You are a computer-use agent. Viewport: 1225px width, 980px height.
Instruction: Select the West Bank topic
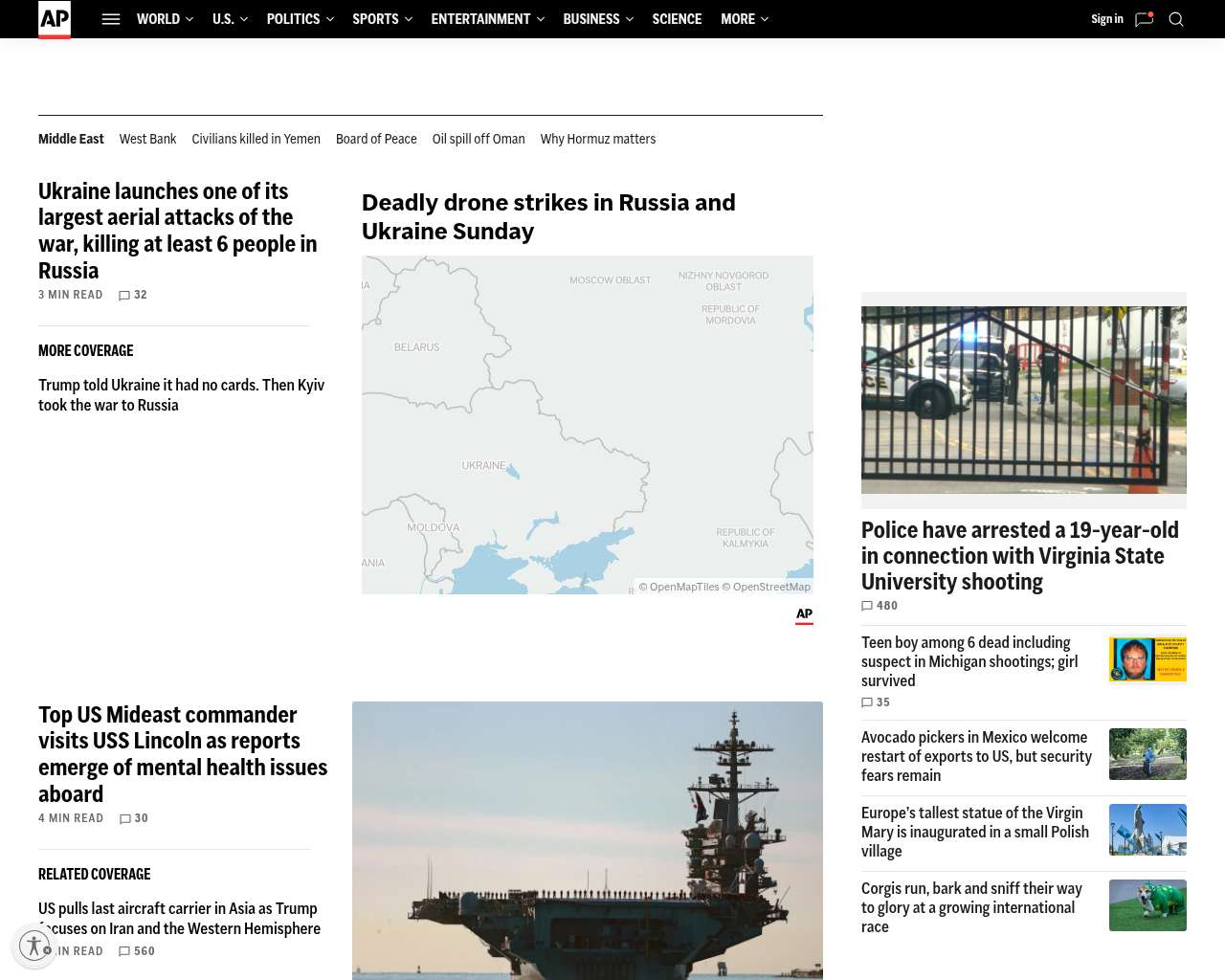(147, 139)
